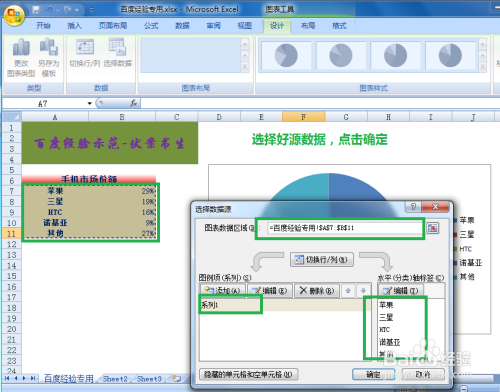Click the axis labels 编辑 button

tap(401, 291)
